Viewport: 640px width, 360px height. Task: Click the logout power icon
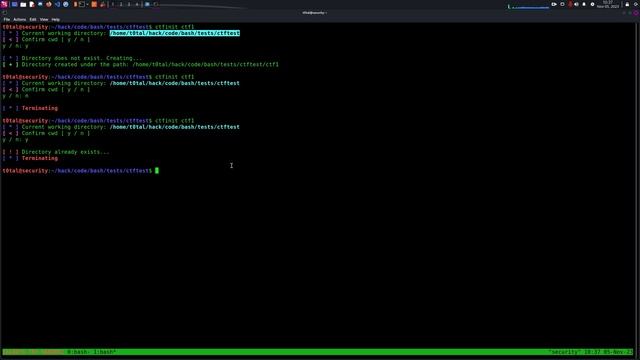tap(636, 4)
